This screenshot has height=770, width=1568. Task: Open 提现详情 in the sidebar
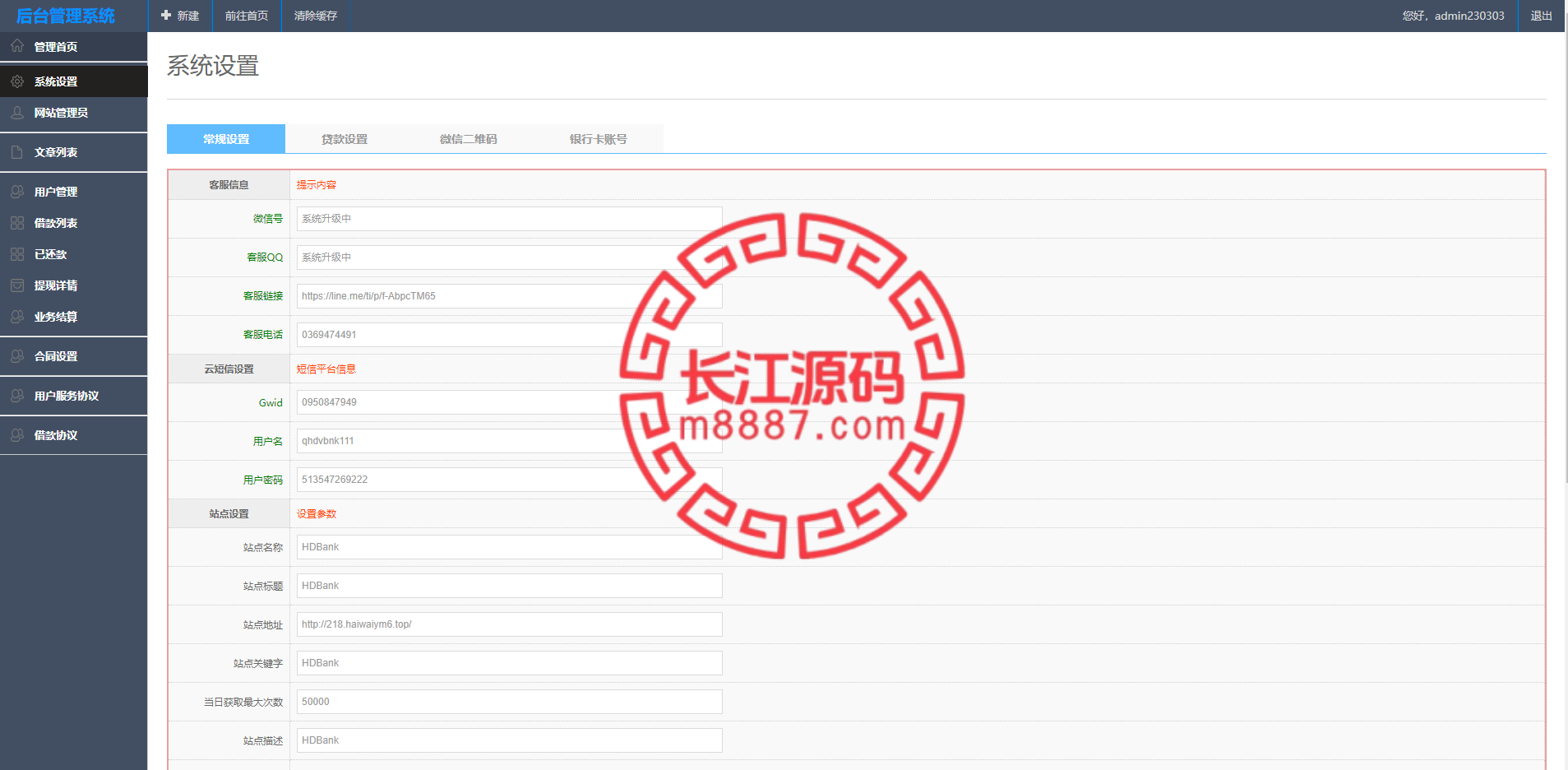click(x=74, y=285)
